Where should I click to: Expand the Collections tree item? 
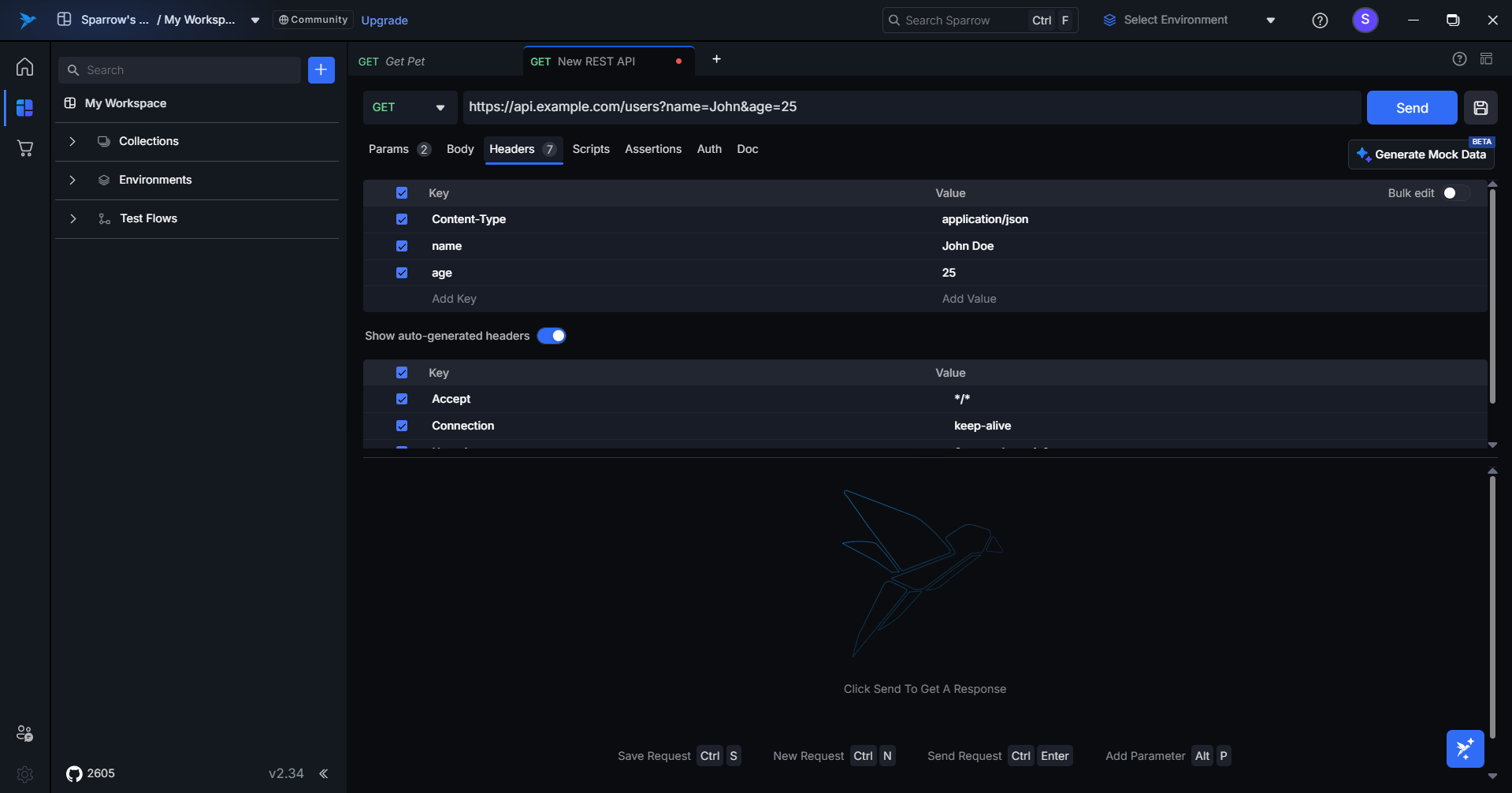tap(72, 141)
